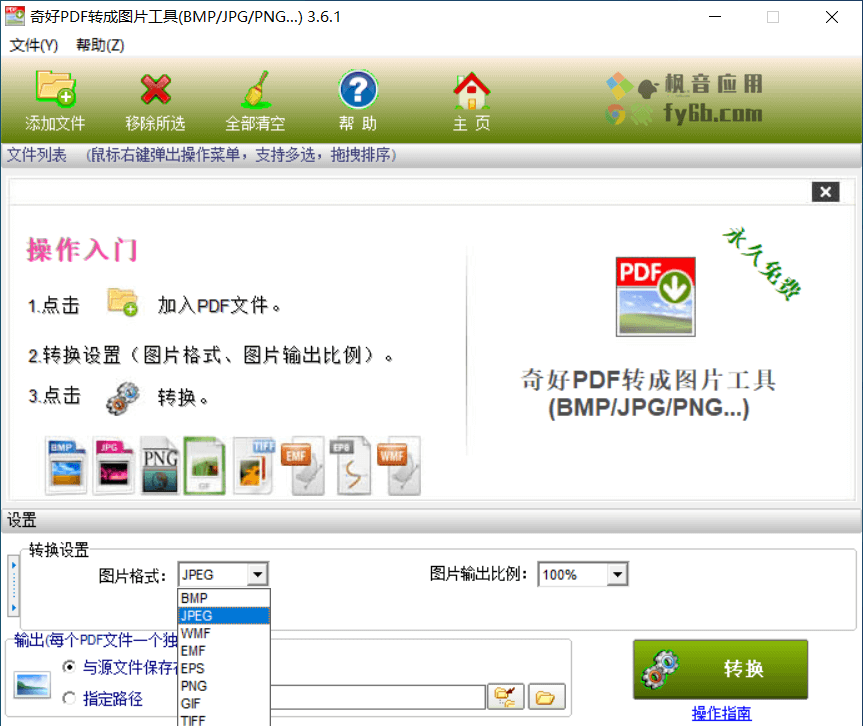Choose BMP from the format list

[224, 598]
